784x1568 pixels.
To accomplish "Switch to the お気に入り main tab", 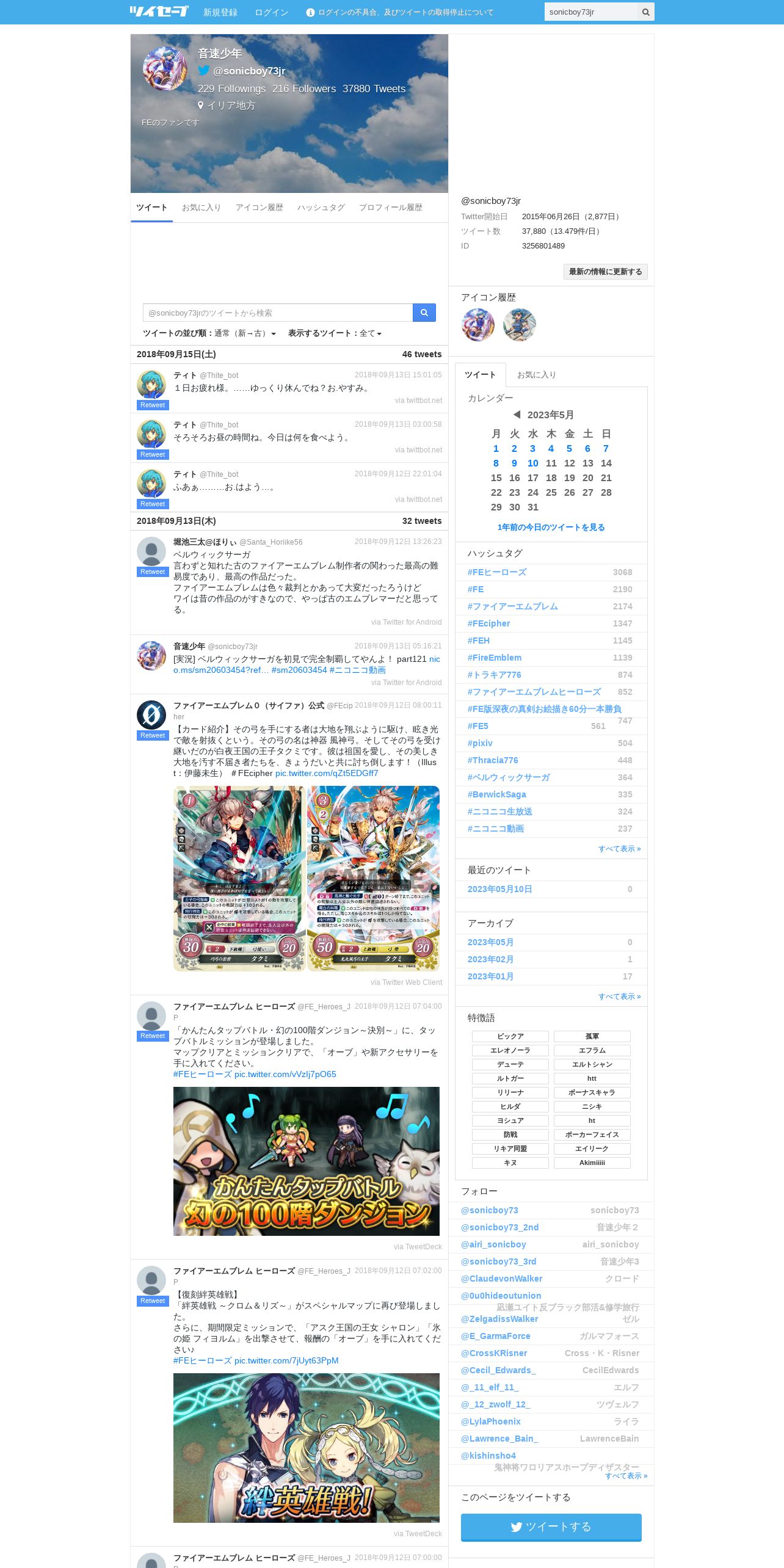I will click(201, 208).
